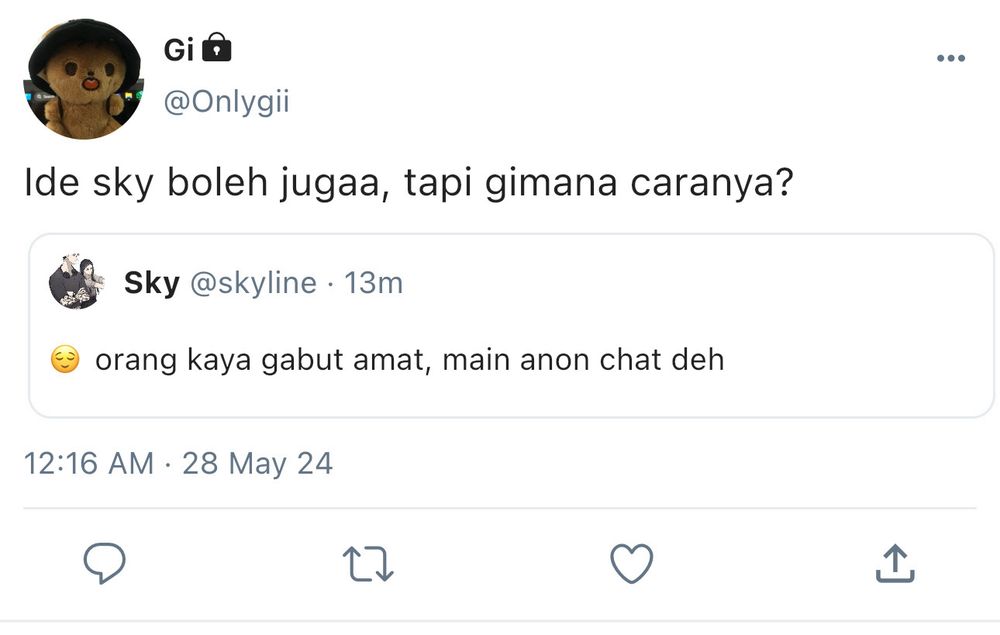This screenshot has height=635, width=1000.
Task: Open the @Onlygii handle link
Action: pos(225,102)
